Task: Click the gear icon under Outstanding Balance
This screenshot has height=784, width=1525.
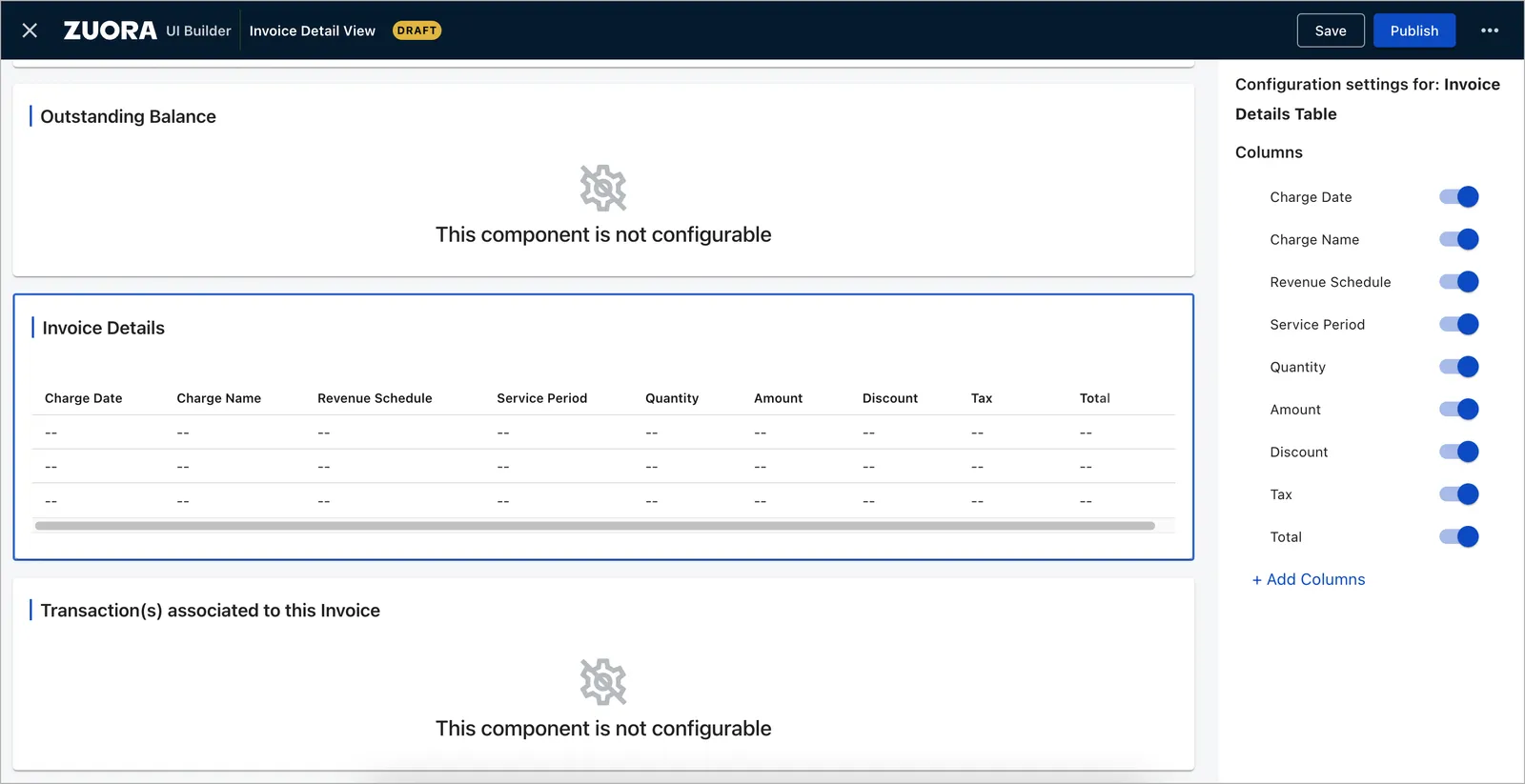Action: tap(603, 188)
